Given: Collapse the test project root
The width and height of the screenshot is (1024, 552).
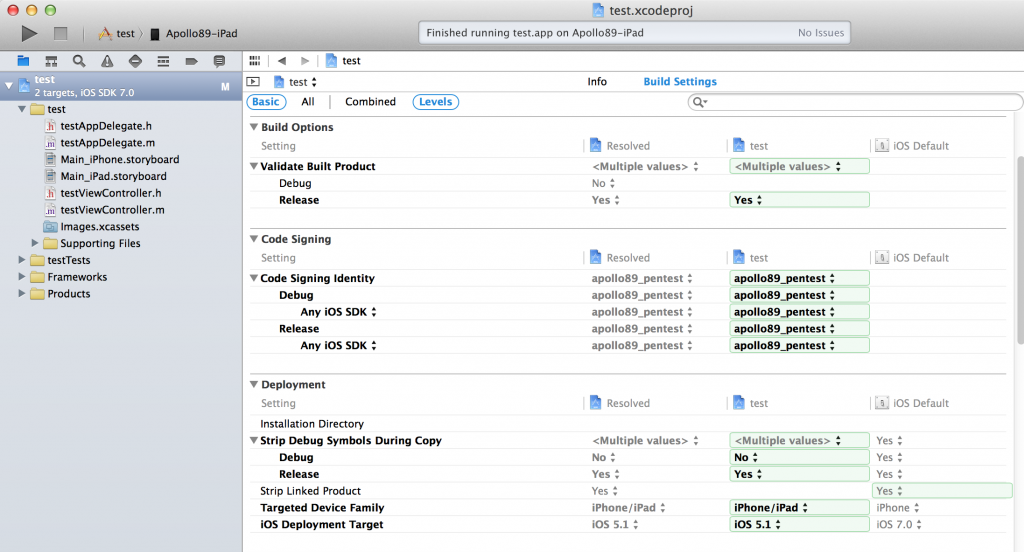Looking at the screenshot, I should (8, 85).
